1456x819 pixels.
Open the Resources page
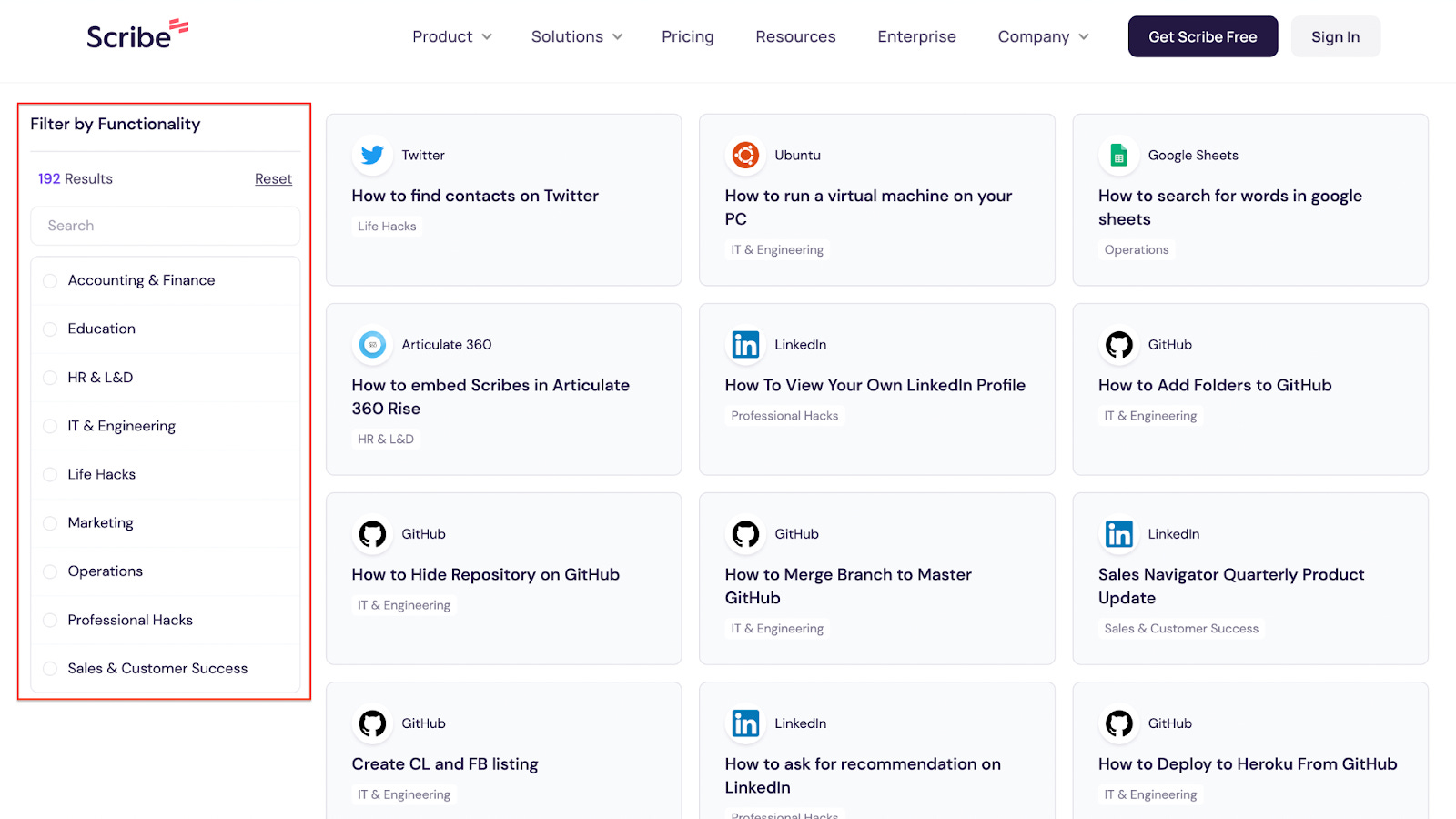(795, 36)
